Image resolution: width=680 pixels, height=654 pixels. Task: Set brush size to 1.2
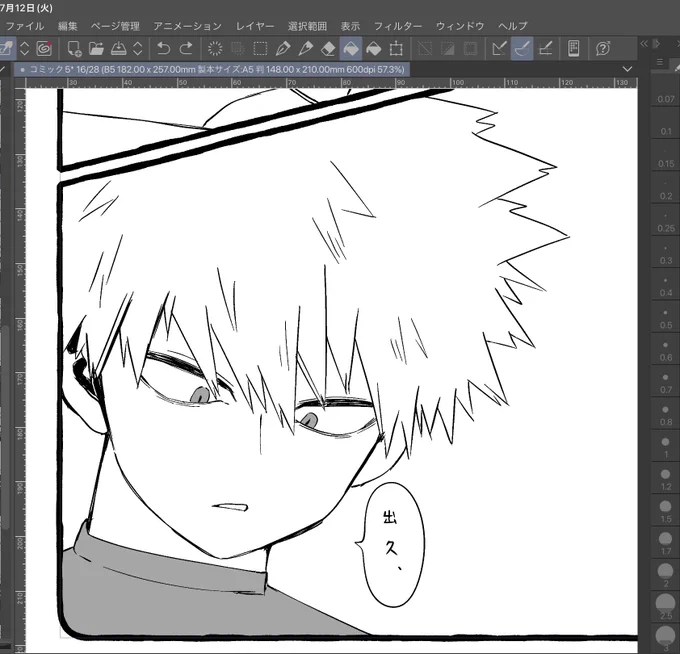[x=666, y=479]
